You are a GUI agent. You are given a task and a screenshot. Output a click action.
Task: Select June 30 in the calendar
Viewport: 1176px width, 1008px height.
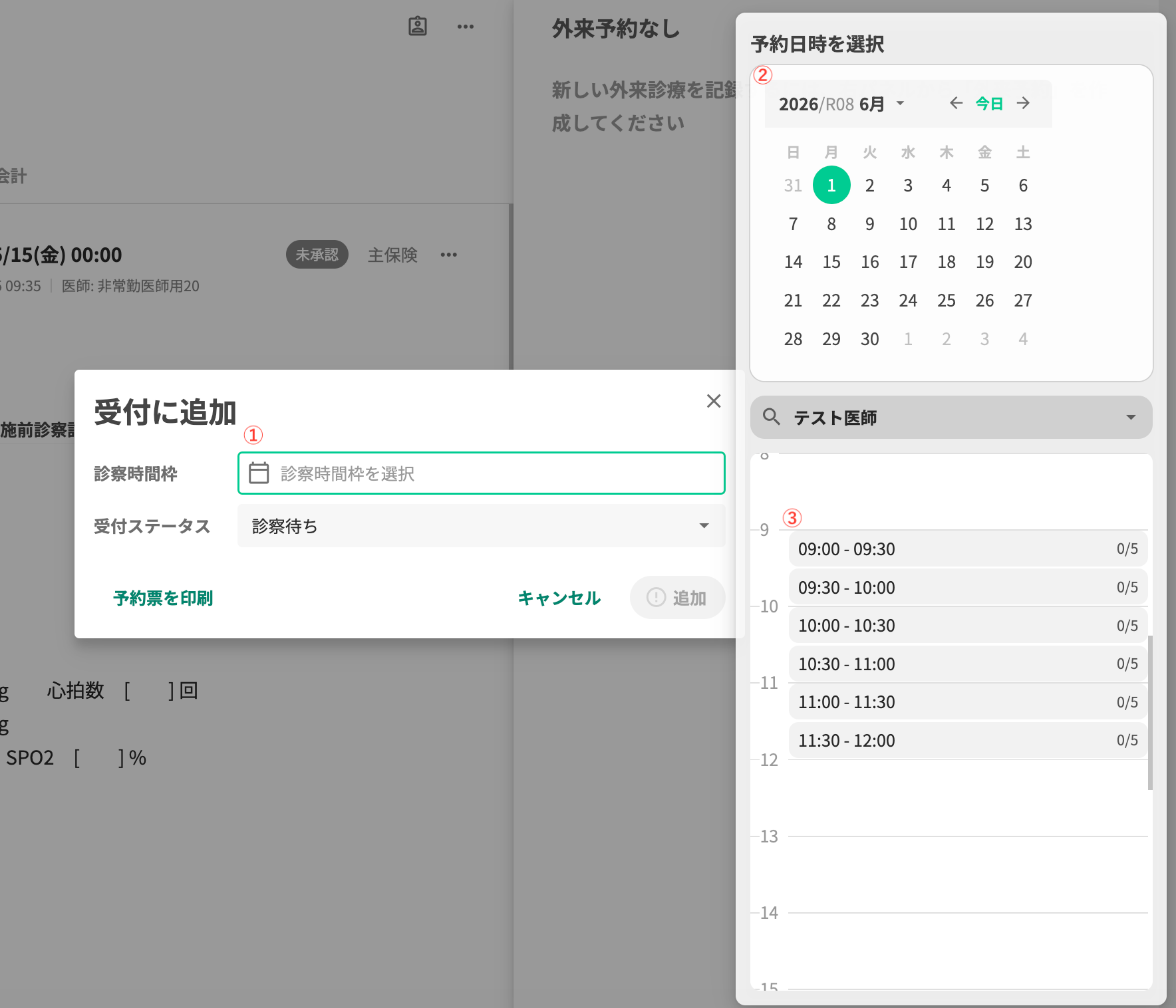869,339
